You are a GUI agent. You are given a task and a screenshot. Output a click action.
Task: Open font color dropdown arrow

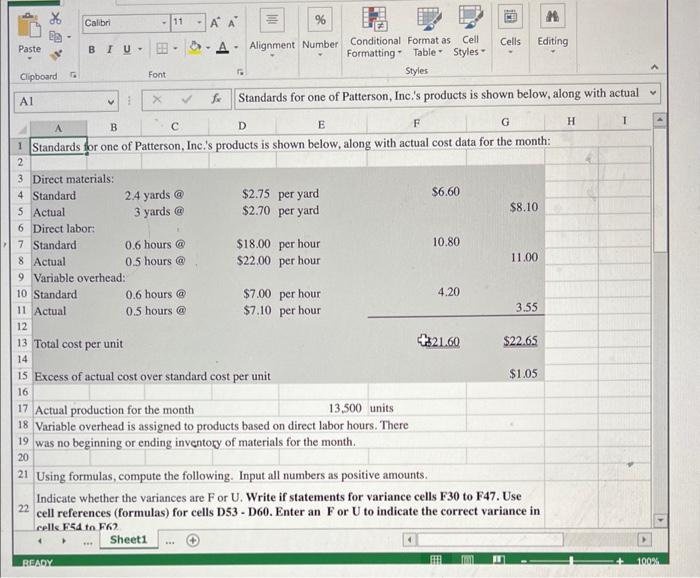tap(236, 47)
